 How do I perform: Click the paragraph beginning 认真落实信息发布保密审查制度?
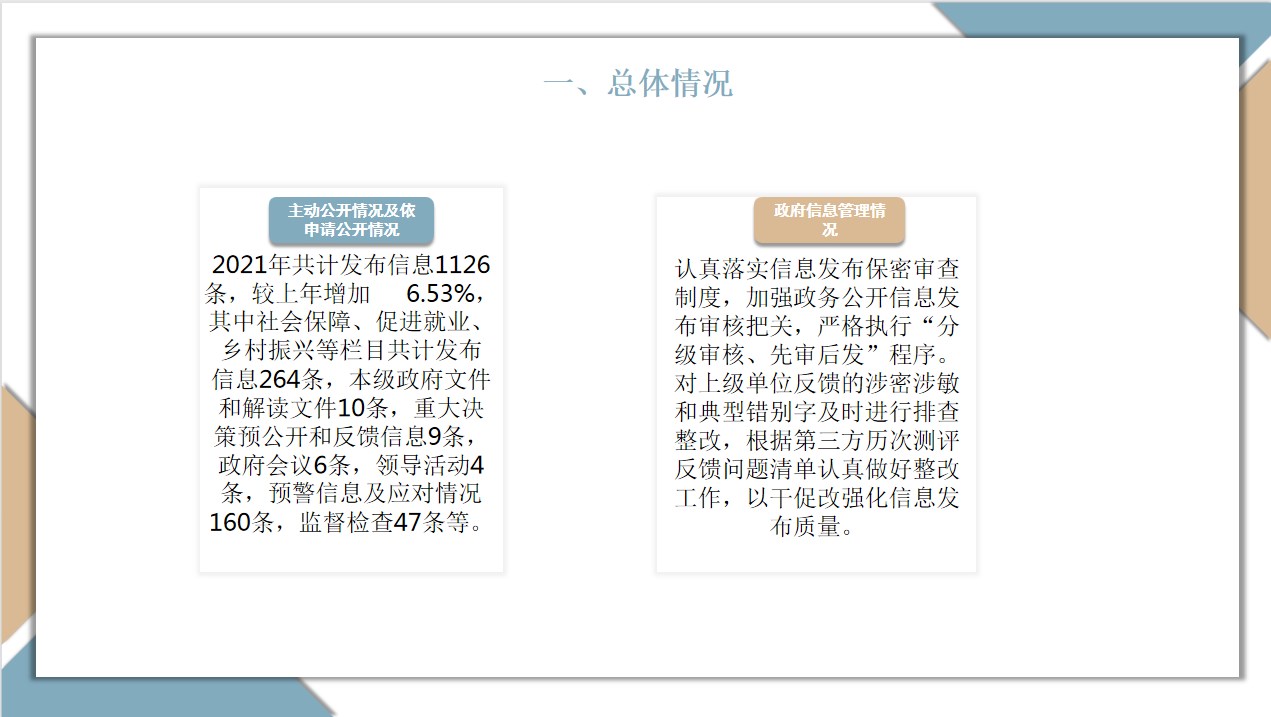pyautogui.click(x=816, y=397)
